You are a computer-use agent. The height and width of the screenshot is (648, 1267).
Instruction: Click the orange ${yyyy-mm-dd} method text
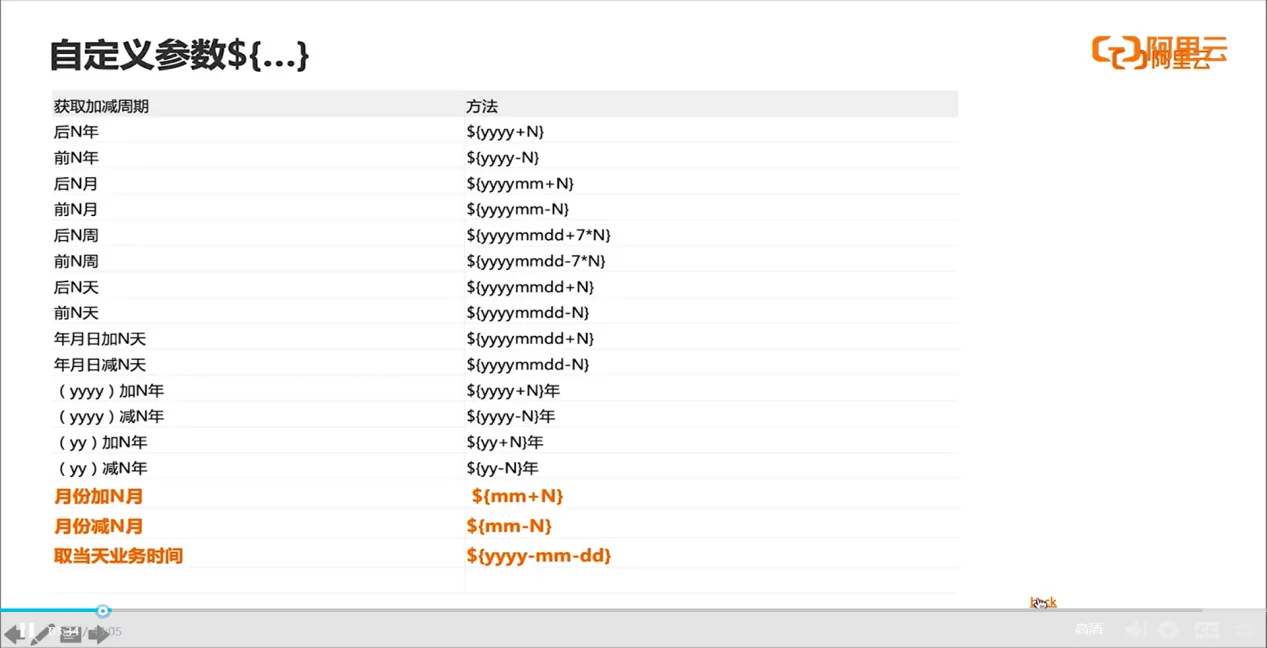[538, 556]
